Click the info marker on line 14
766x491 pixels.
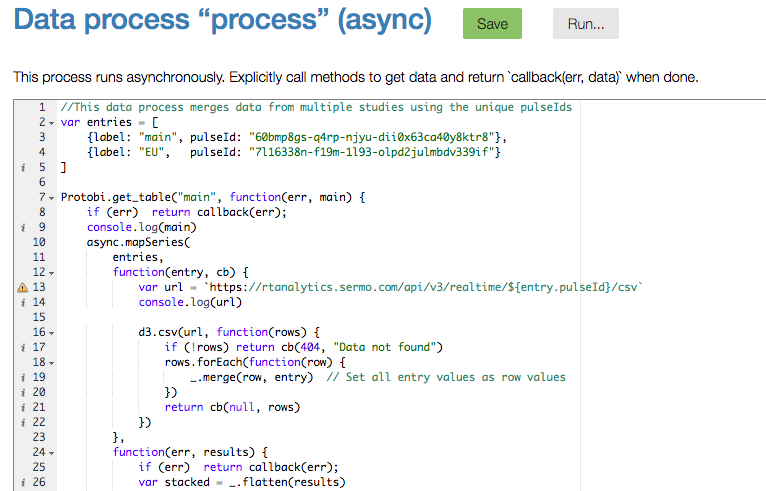pyautogui.click(x=23, y=302)
